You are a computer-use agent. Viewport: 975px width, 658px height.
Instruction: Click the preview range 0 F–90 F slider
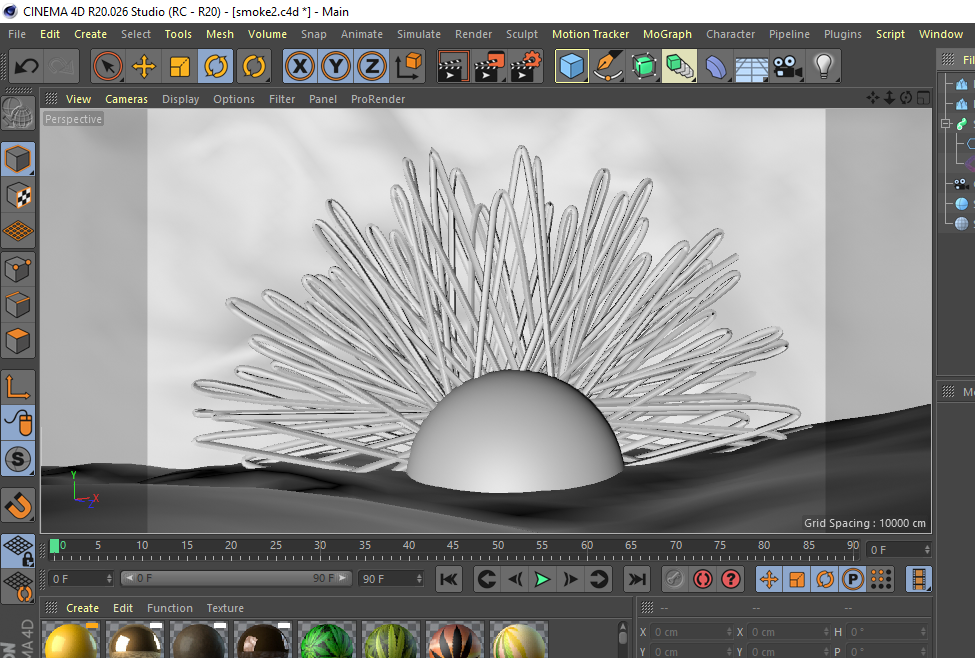(x=236, y=578)
